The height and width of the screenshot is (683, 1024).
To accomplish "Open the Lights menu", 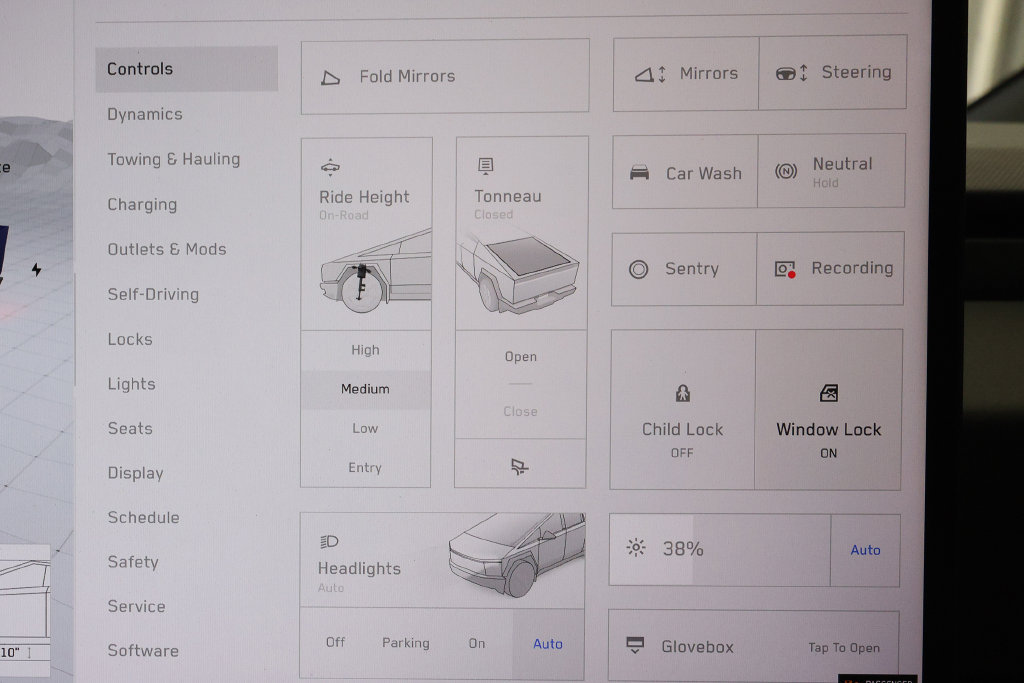I will (131, 384).
